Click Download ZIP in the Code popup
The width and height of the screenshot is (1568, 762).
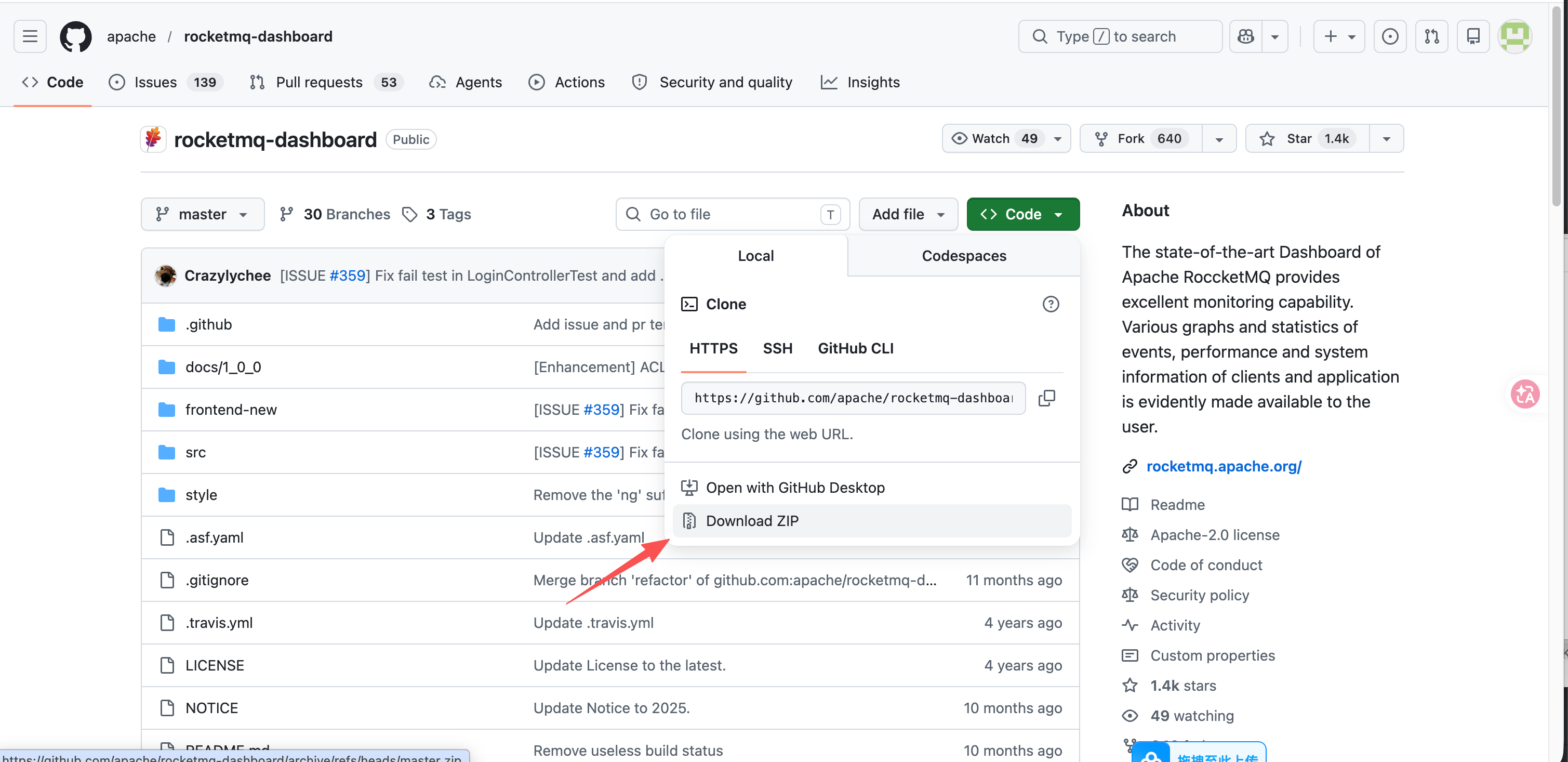(x=872, y=521)
